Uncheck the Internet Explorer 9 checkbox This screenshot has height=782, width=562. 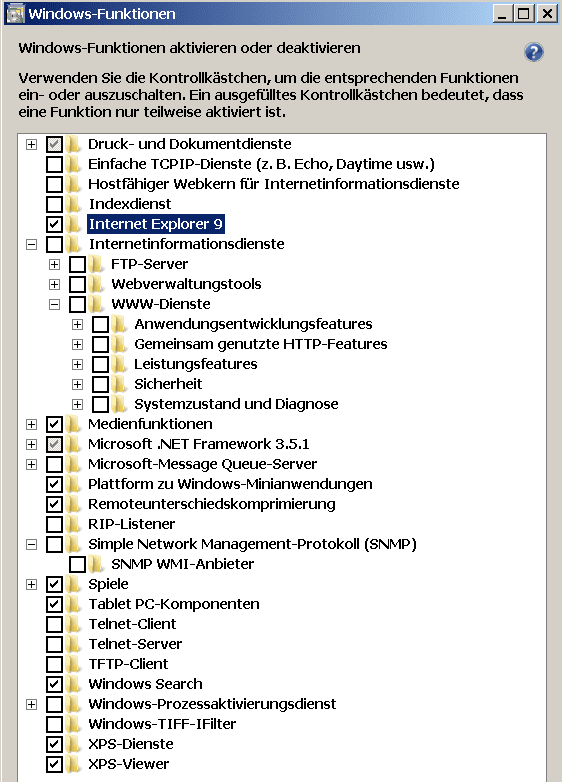click(54, 224)
